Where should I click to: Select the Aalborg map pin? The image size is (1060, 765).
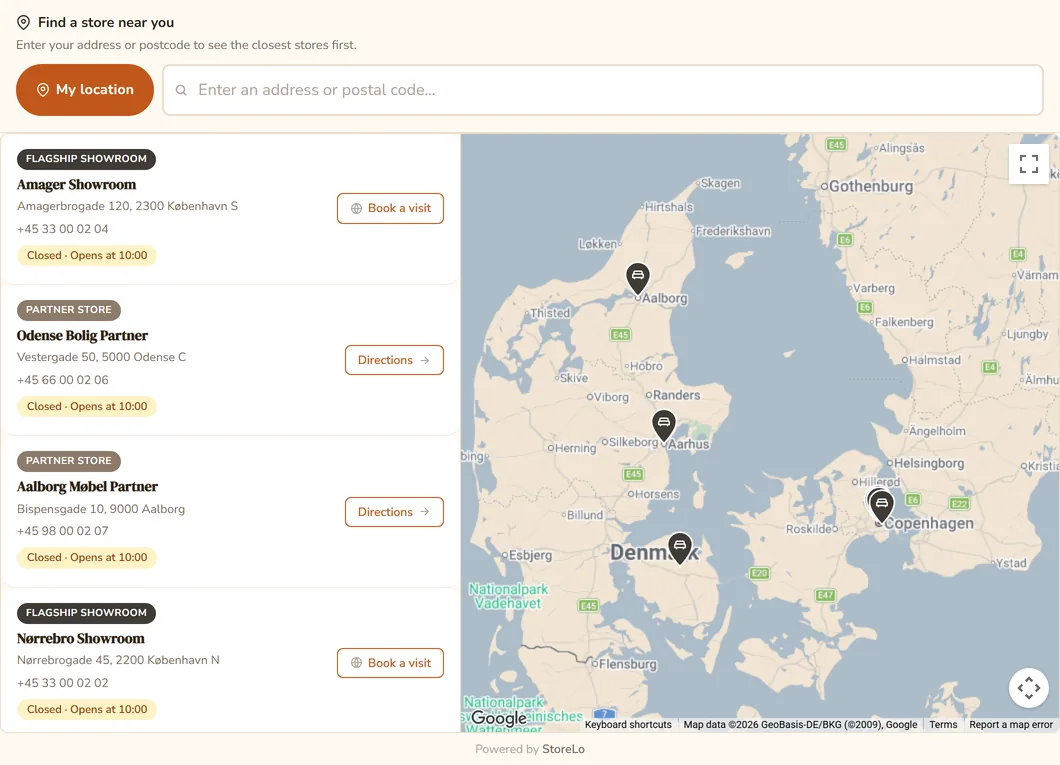637,277
